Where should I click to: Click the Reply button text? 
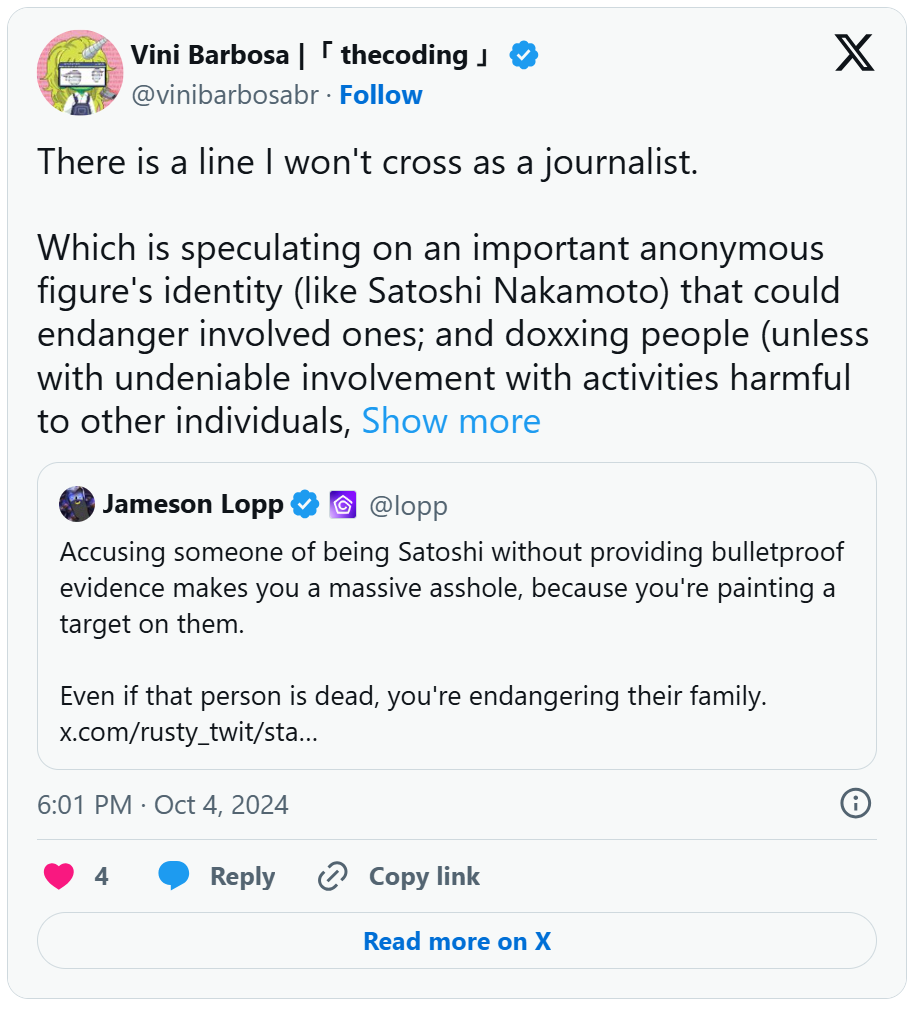(x=242, y=877)
